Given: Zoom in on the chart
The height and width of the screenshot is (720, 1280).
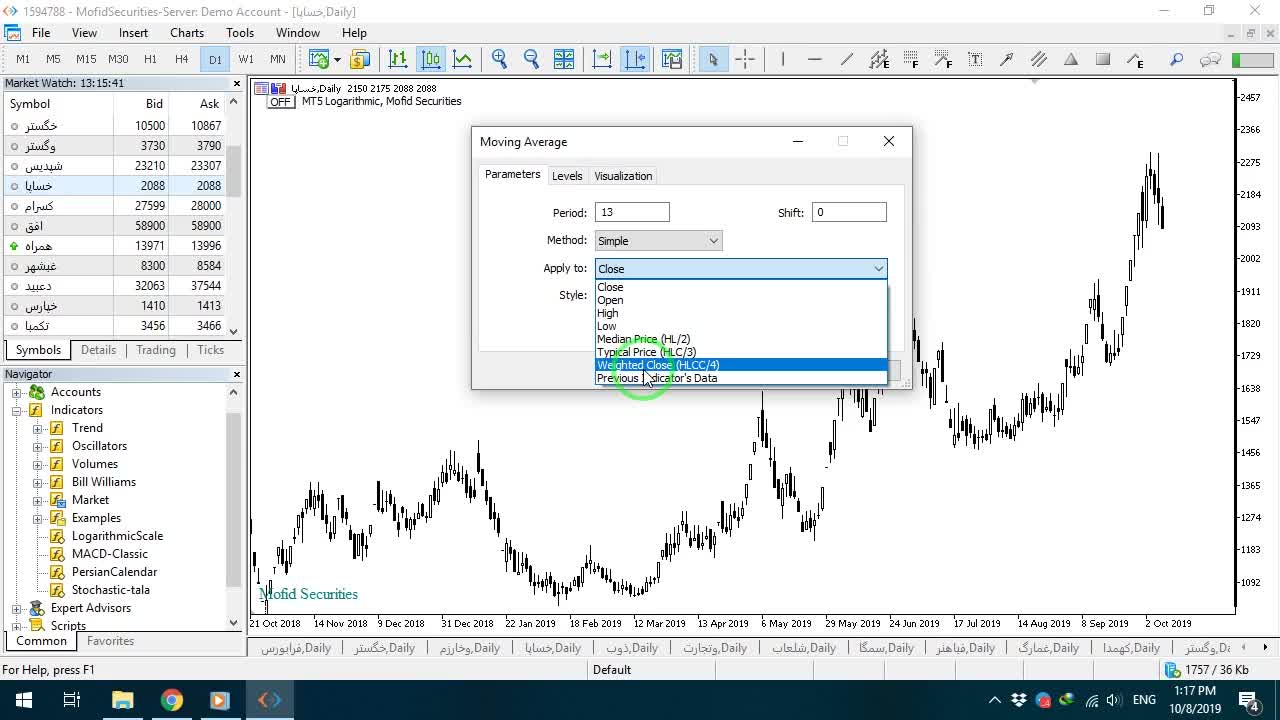Looking at the screenshot, I should [500, 59].
